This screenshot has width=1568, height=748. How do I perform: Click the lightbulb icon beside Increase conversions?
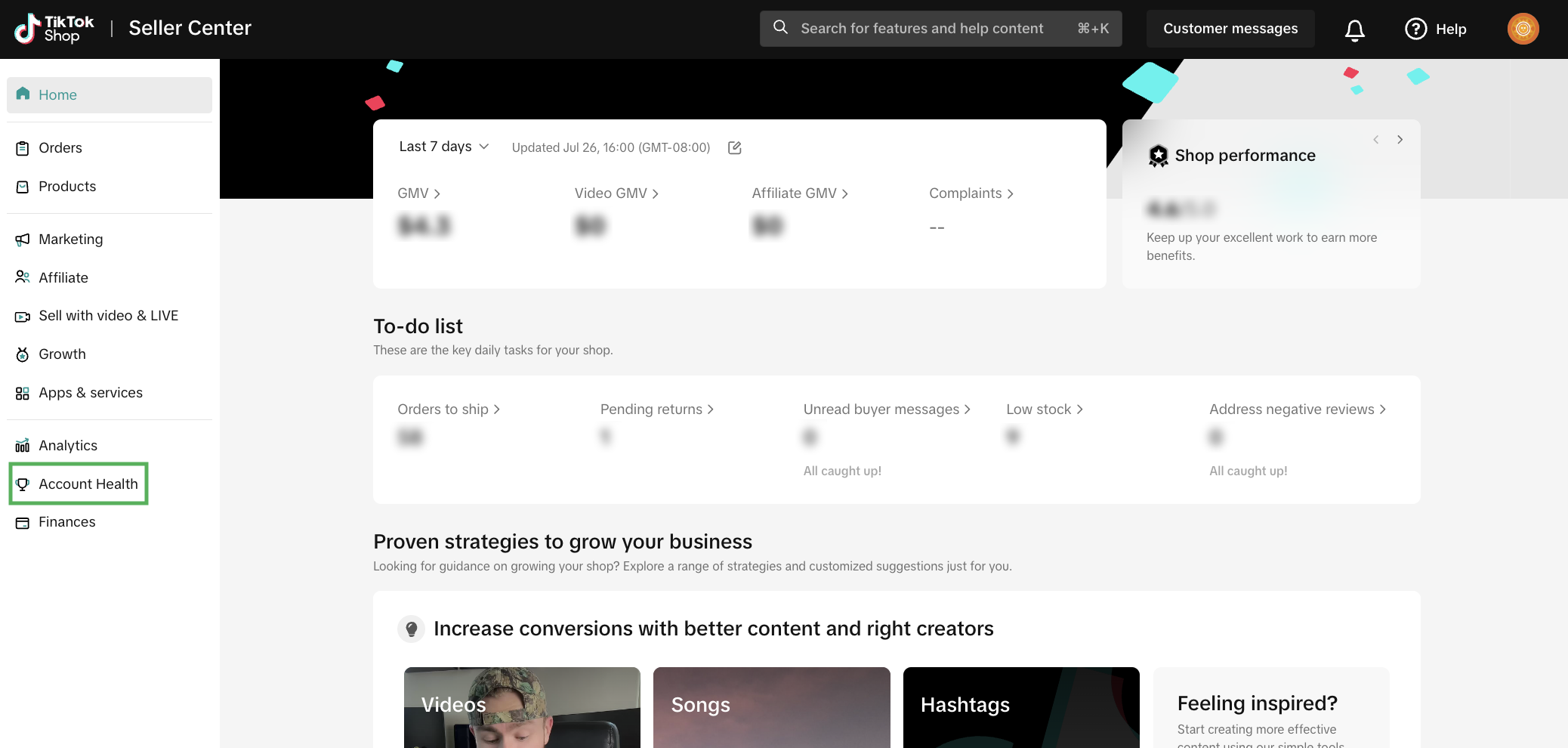pos(411,629)
